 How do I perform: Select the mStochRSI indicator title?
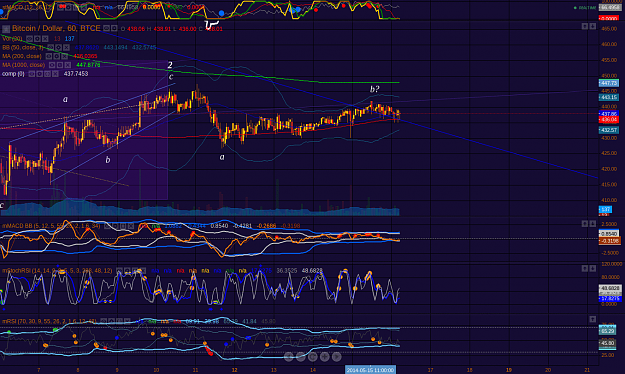pos(57,271)
